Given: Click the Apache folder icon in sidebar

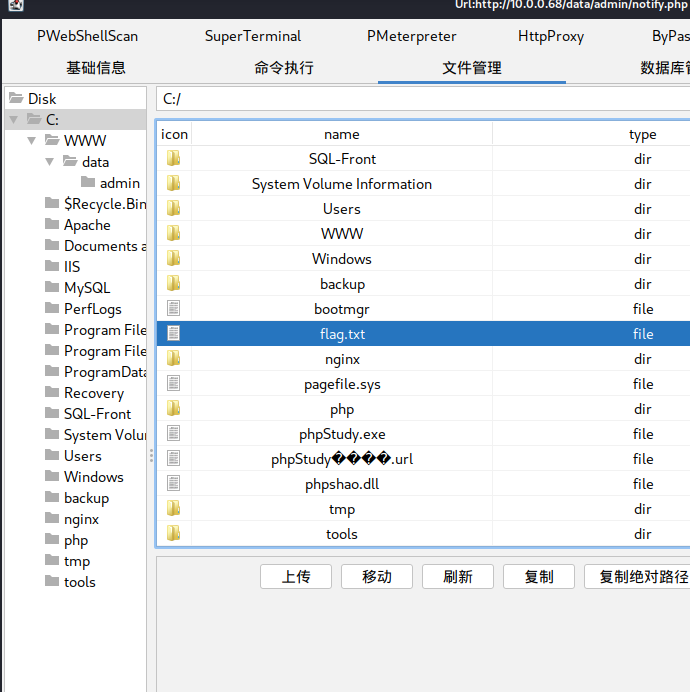Looking at the screenshot, I should [x=52, y=225].
